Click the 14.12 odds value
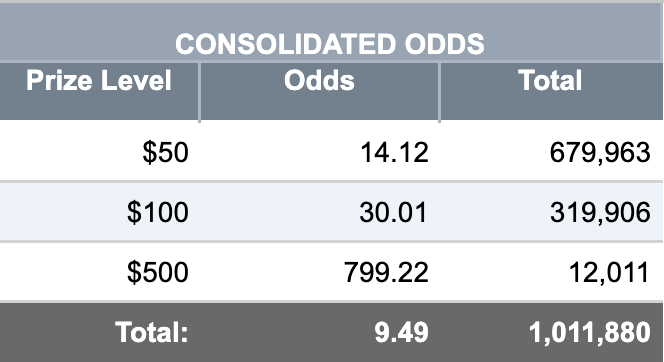The width and height of the screenshot is (664, 362). coord(394,152)
